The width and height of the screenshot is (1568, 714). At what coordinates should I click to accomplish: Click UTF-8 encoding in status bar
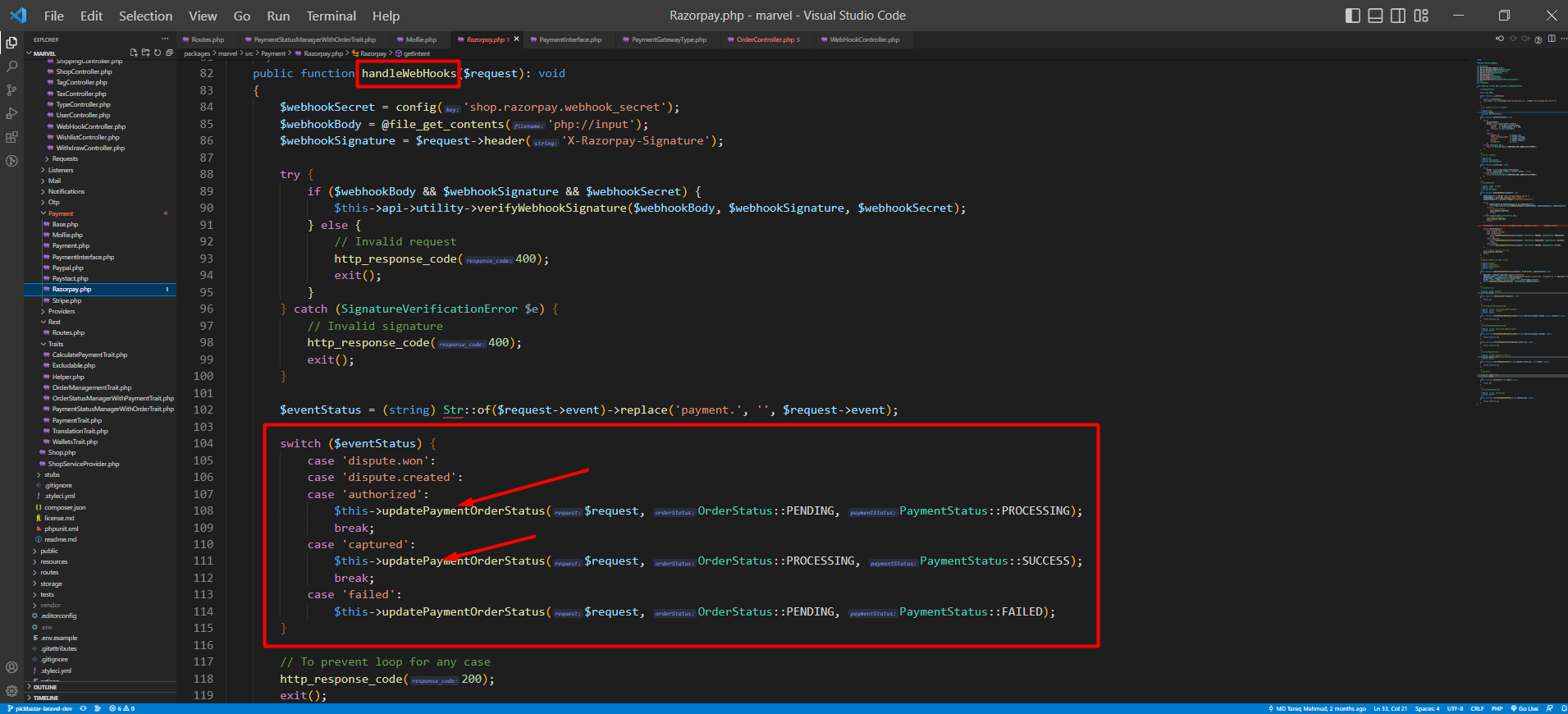click(x=1455, y=708)
